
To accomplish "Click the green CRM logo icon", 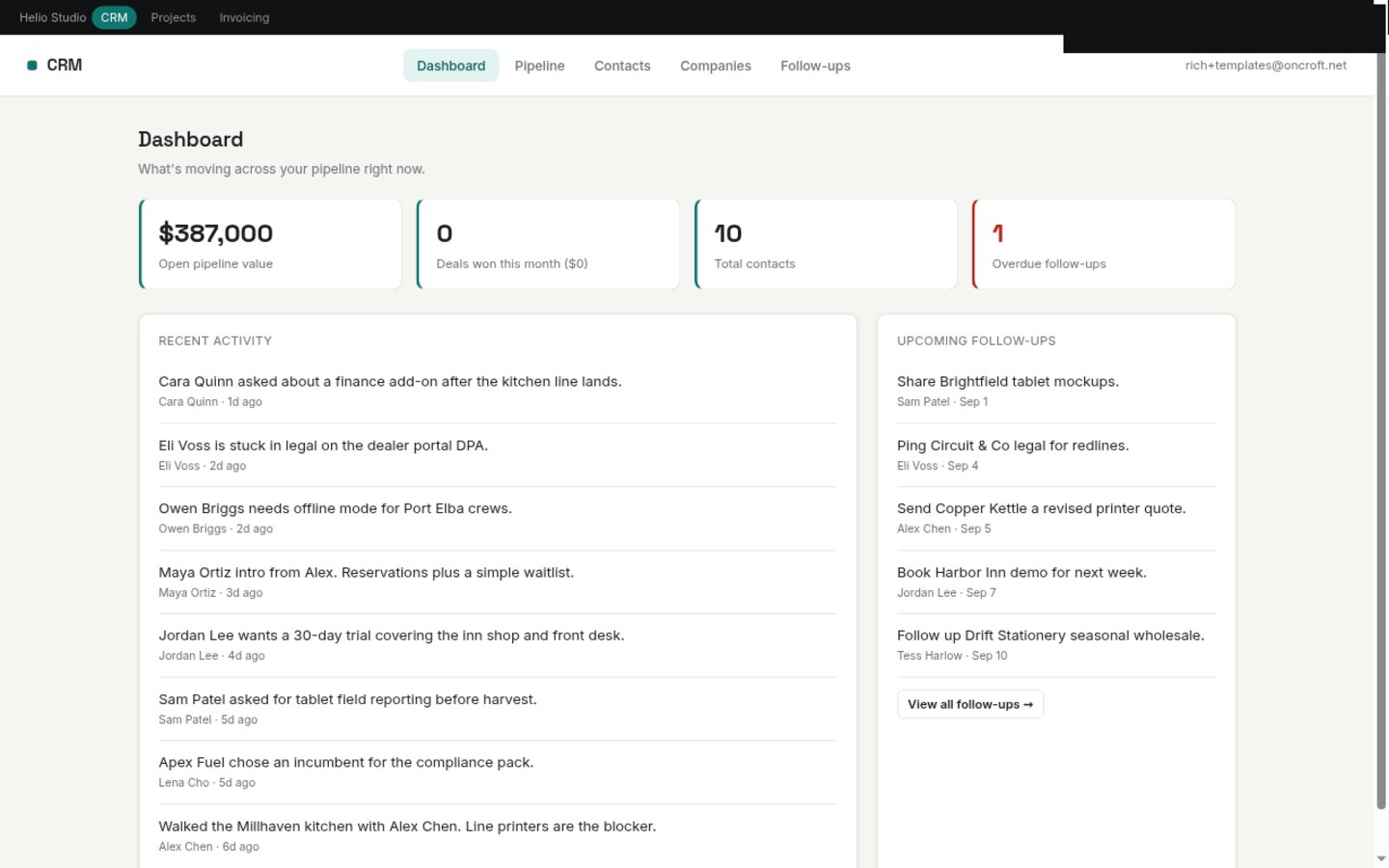I will [32, 66].
